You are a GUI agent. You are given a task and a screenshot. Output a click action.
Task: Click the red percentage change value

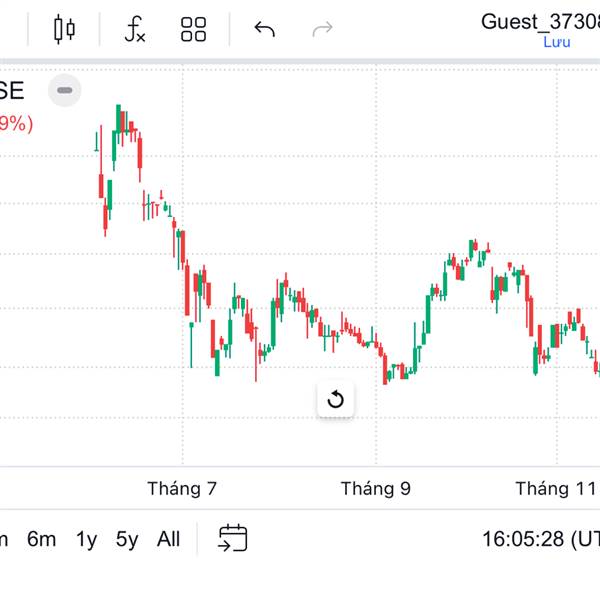[x=16, y=124]
